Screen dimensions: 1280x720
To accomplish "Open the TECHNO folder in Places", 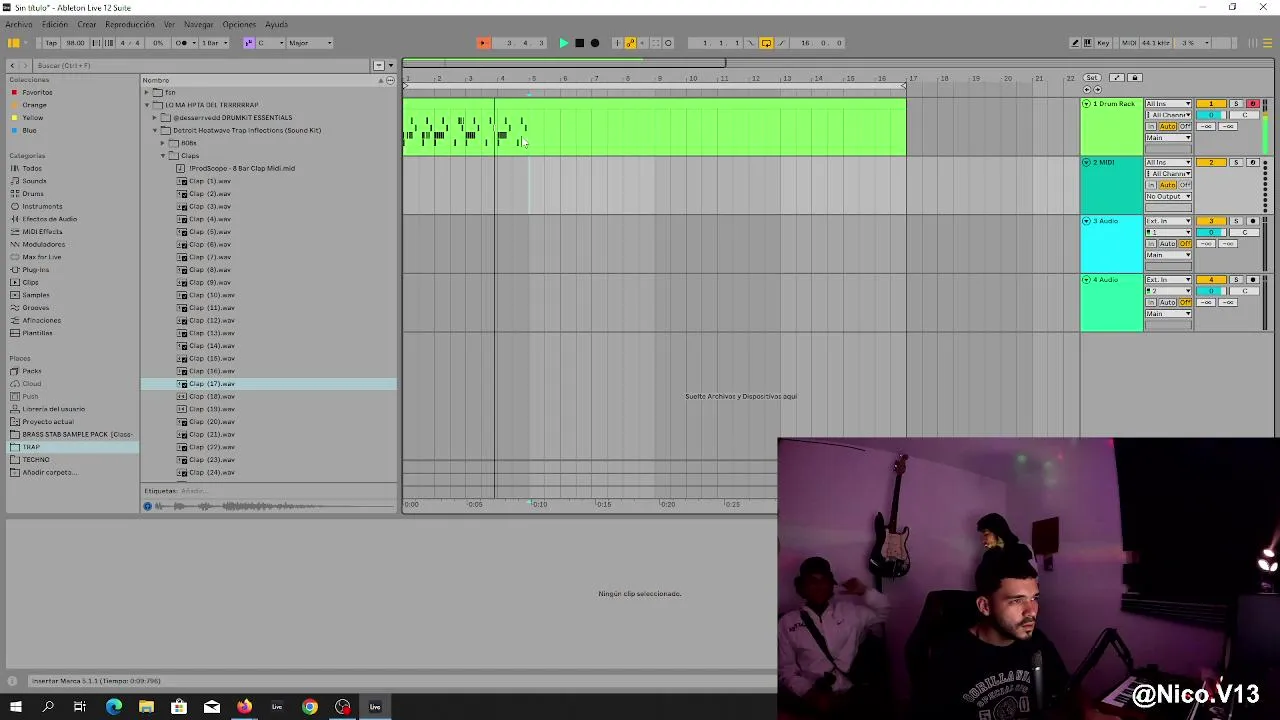I will point(36,460).
